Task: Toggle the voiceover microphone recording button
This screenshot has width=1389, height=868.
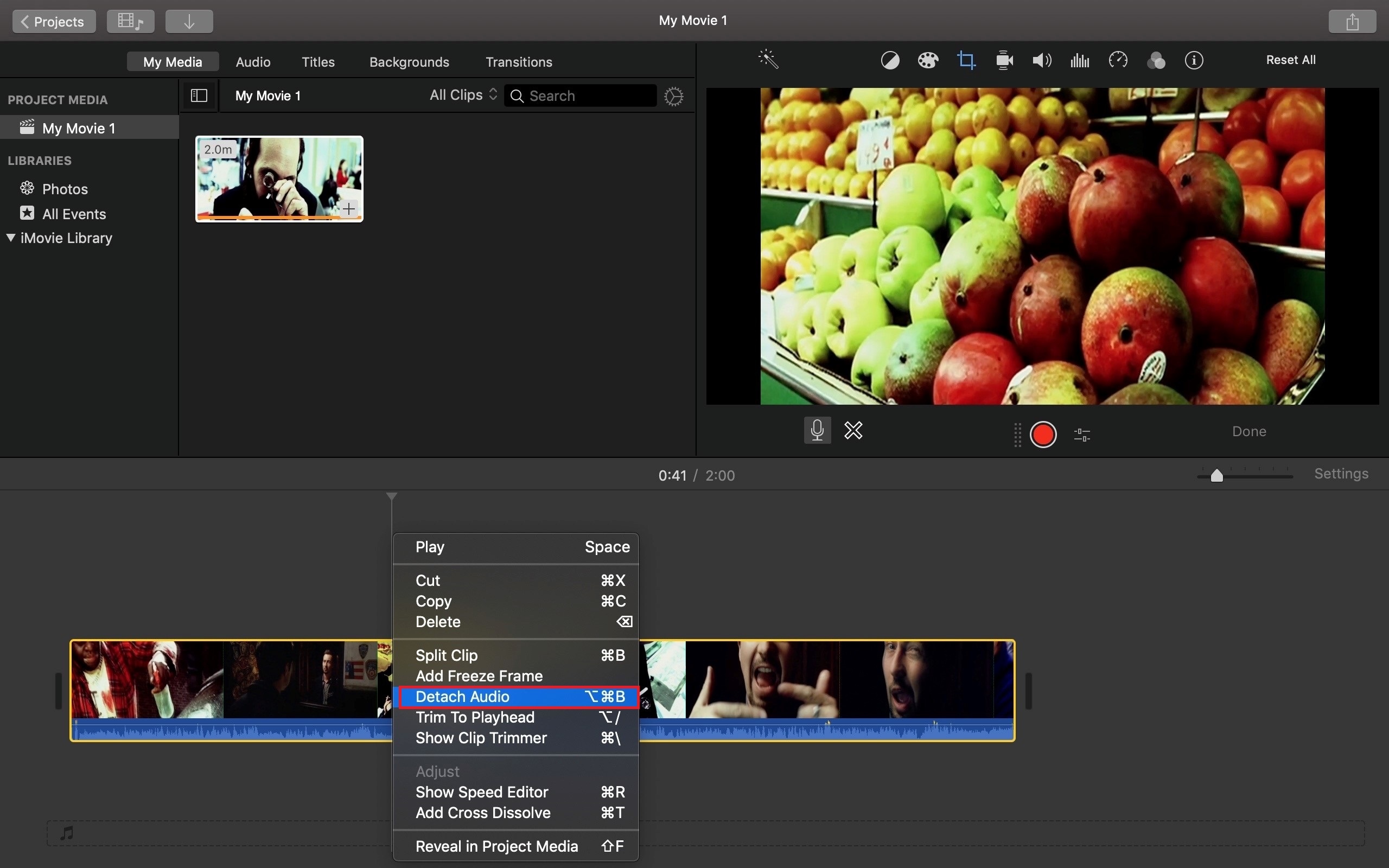Action: coord(817,430)
